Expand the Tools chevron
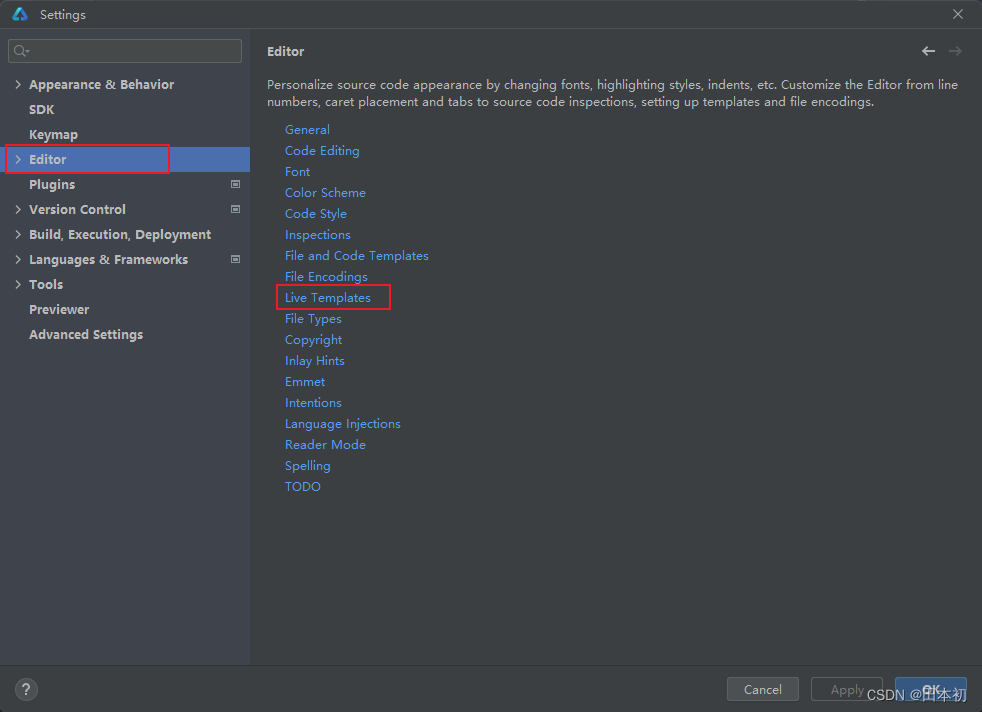The width and height of the screenshot is (982, 712). click(x=18, y=285)
